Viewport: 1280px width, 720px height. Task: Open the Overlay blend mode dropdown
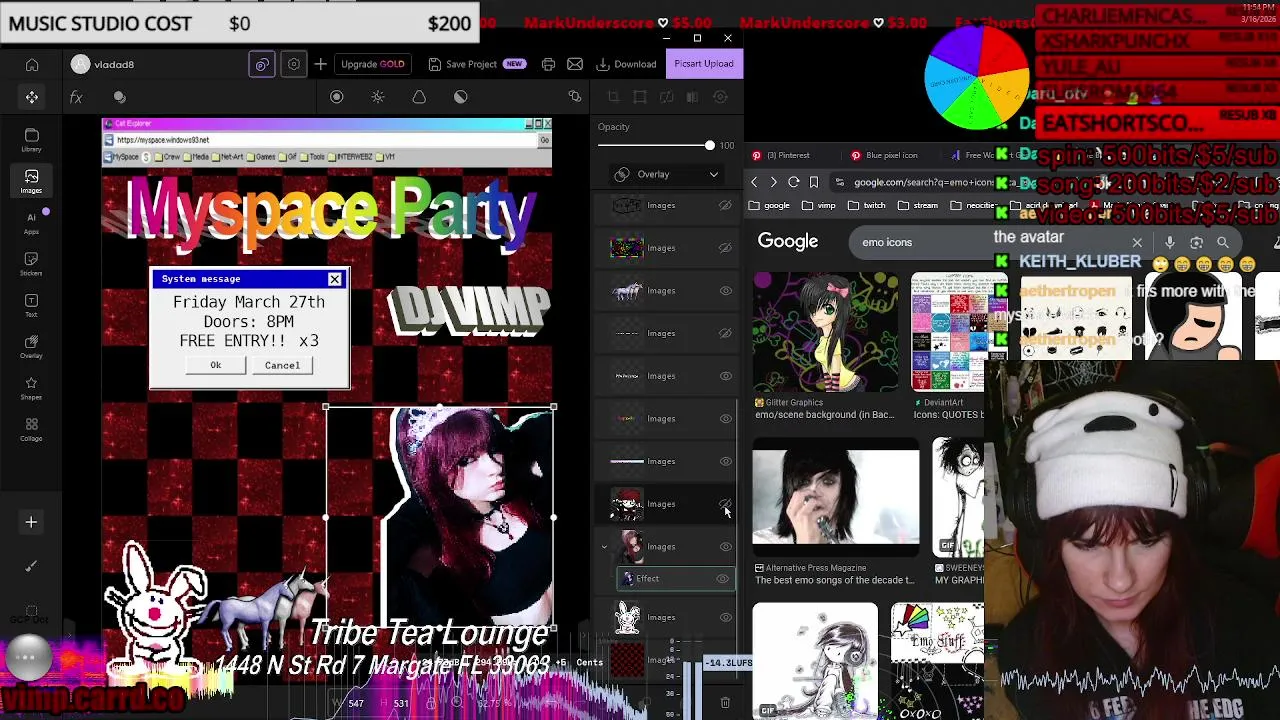click(666, 174)
